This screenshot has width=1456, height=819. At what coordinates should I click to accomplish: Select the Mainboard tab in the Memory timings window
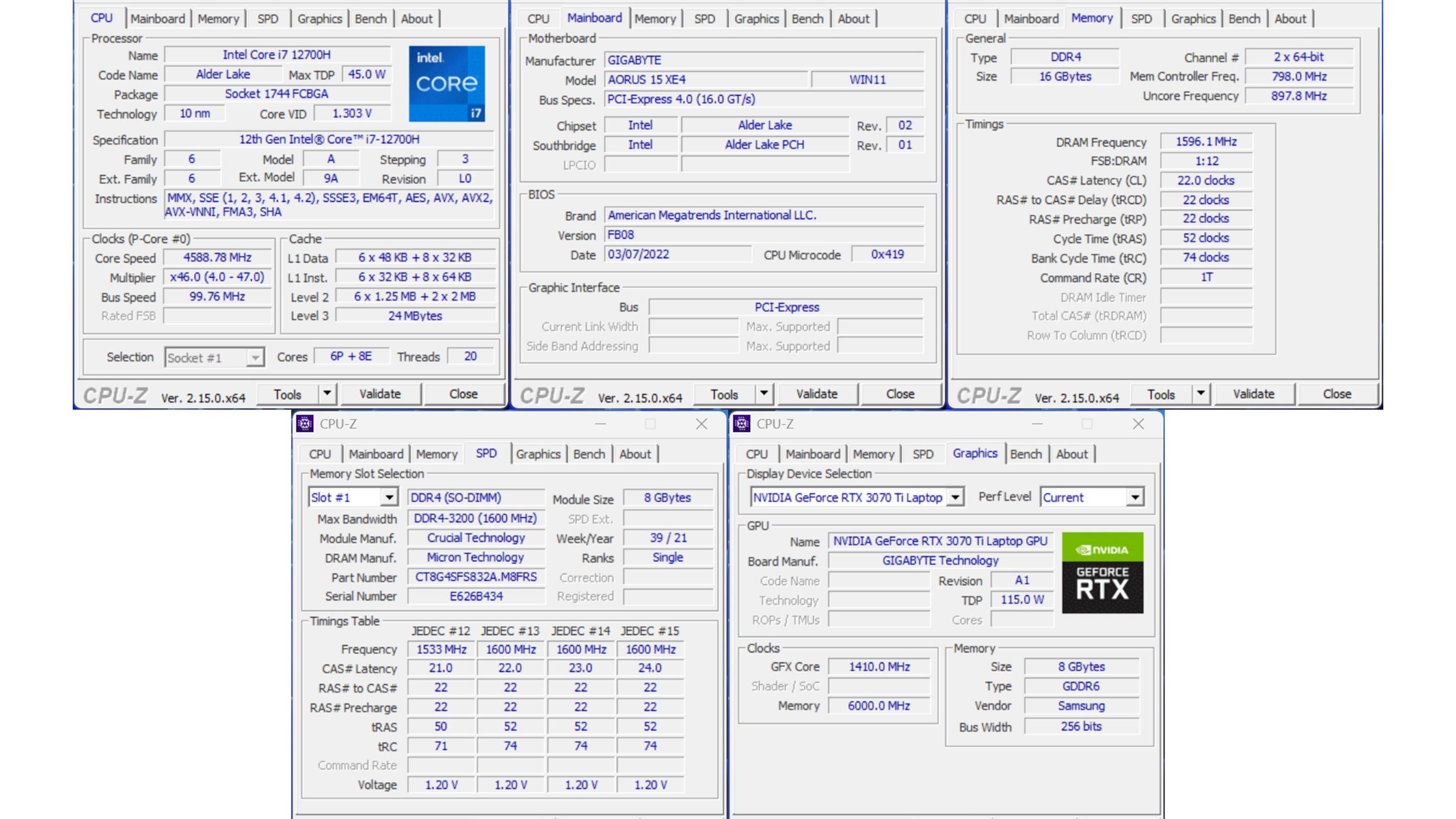(1032, 18)
